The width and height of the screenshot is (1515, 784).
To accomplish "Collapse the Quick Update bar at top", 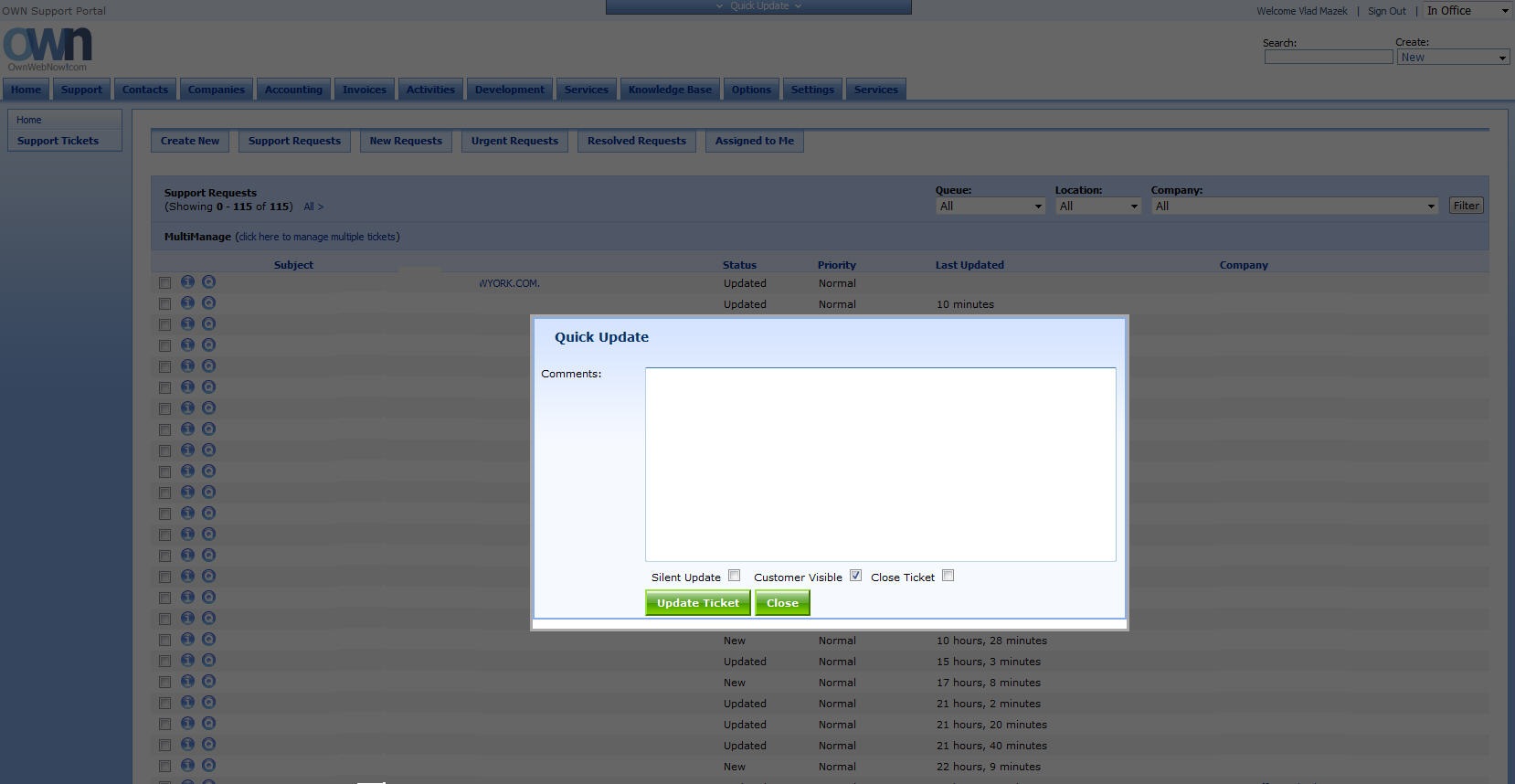I will pos(758,6).
